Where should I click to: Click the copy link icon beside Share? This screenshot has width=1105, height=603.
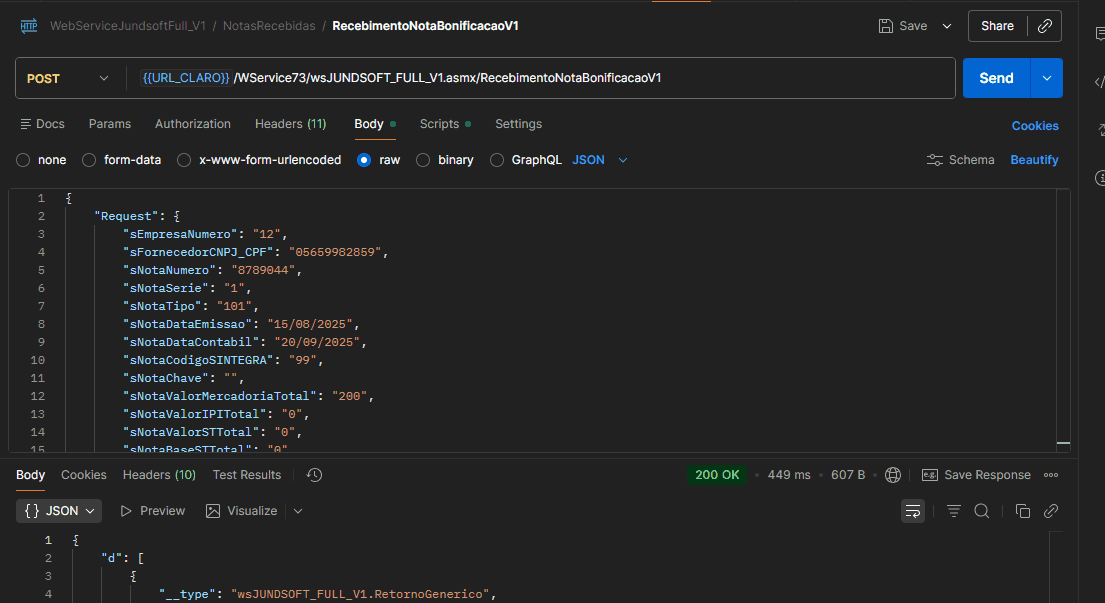pos(1045,26)
